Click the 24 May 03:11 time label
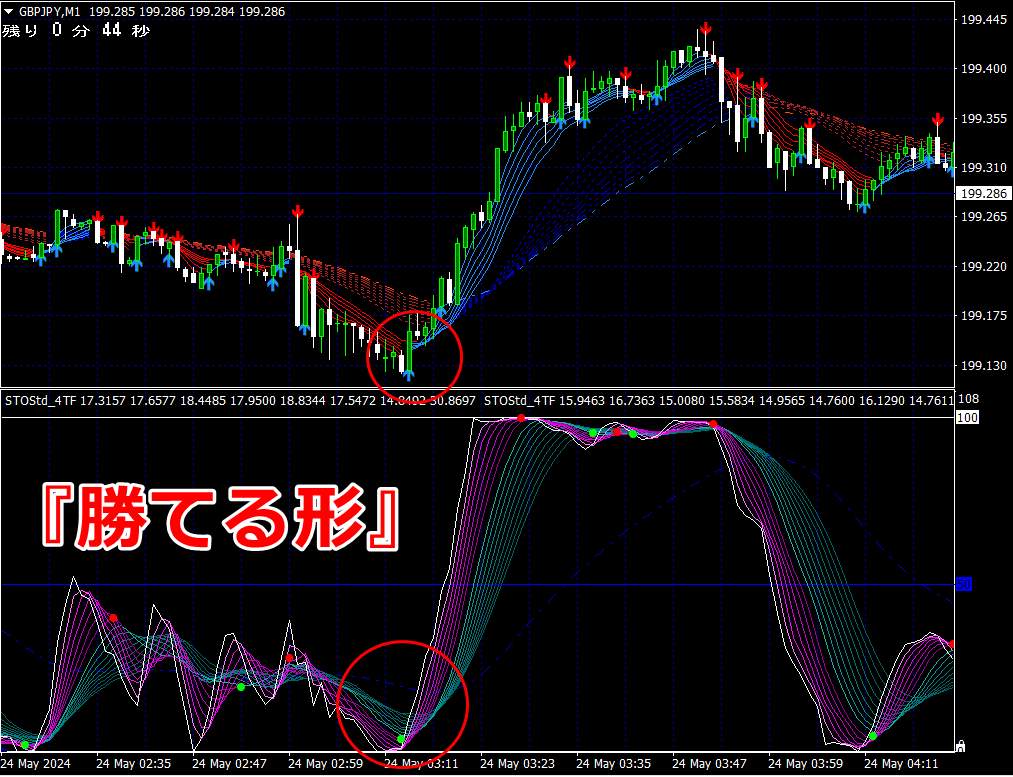This screenshot has height=777, width=1013. pyautogui.click(x=421, y=764)
